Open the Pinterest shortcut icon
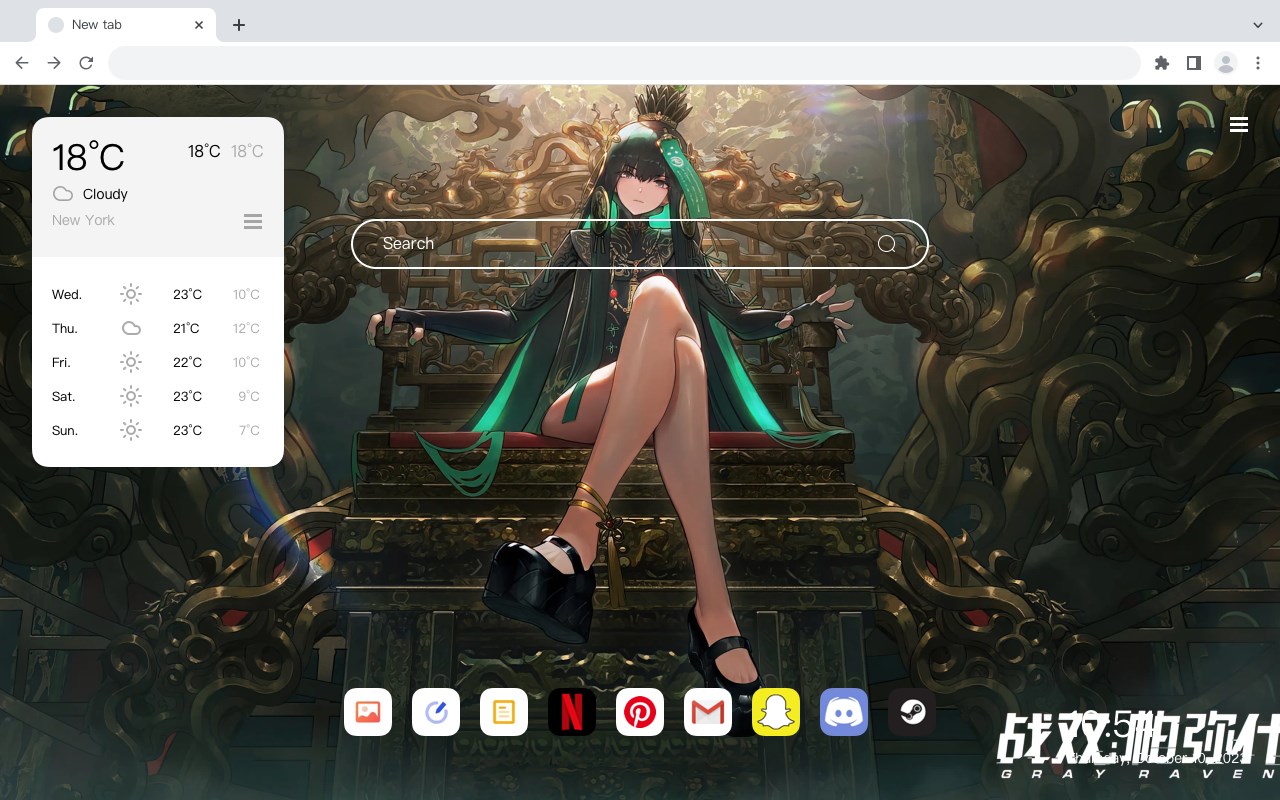Screen dimensions: 1280x800 [640, 712]
